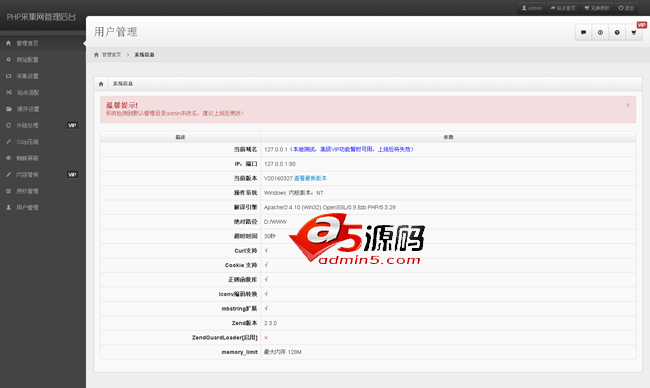
Task: Open 授权管理 in the sidebar
Action: [x=43, y=191]
